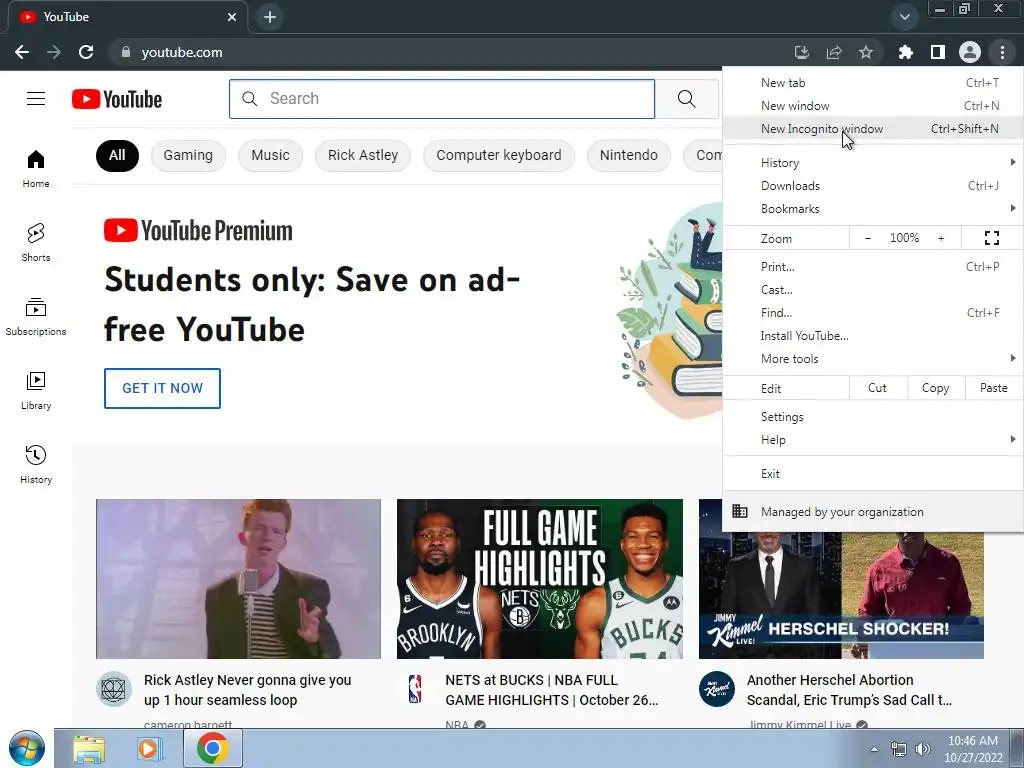This screenshot has width=1024, height=768.
Task: Open History in the YouTube sidebar
Action: (36, 464)
